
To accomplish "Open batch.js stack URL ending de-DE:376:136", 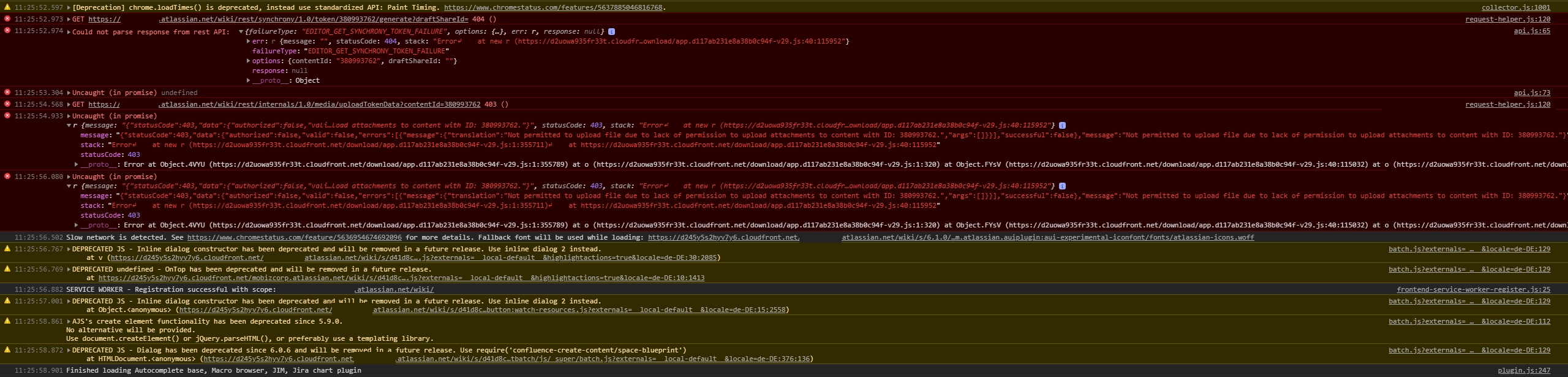I will point(506,359).
